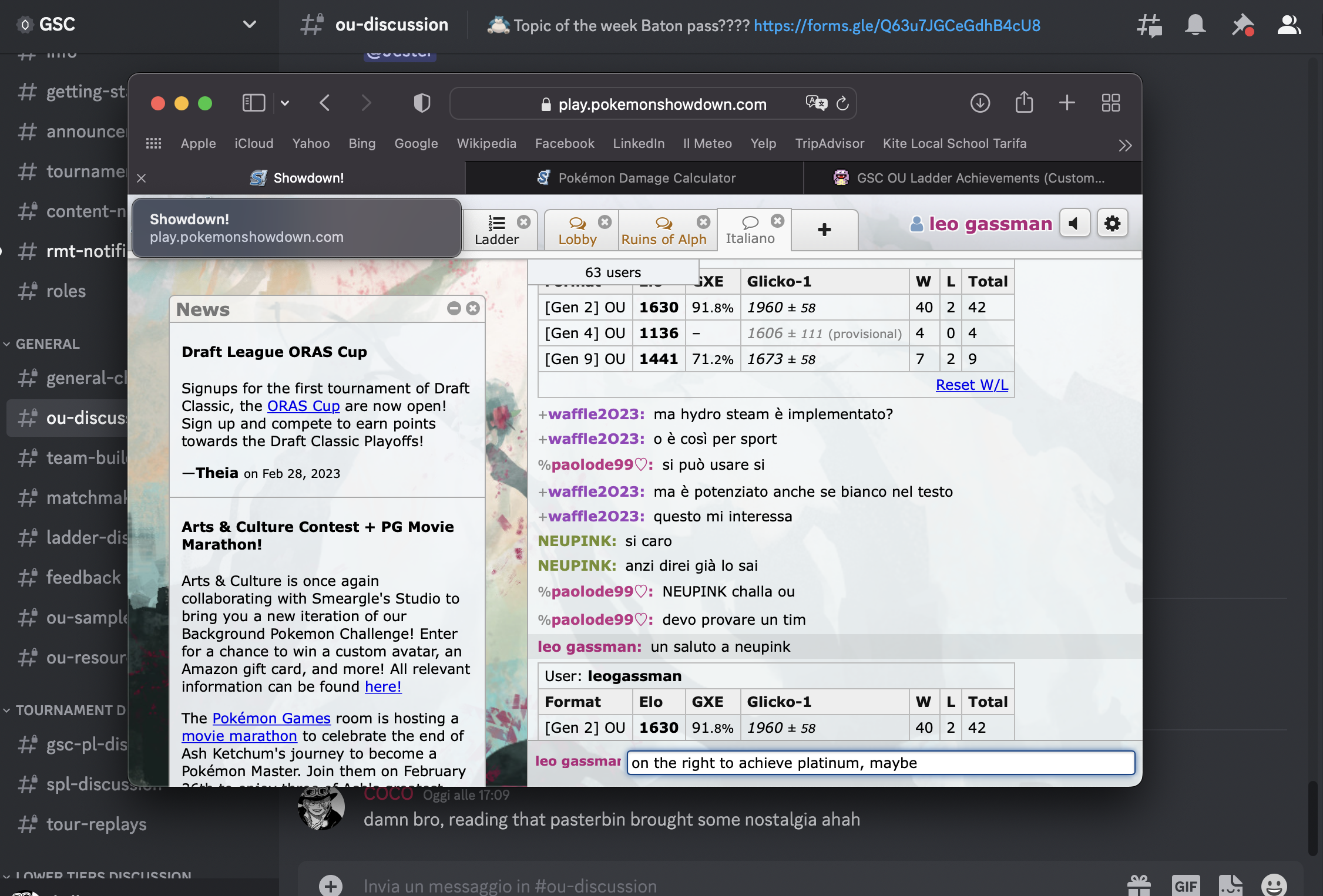1323x896 pixels.
Task: Open Safari downloads
Action: click(980, 103)
